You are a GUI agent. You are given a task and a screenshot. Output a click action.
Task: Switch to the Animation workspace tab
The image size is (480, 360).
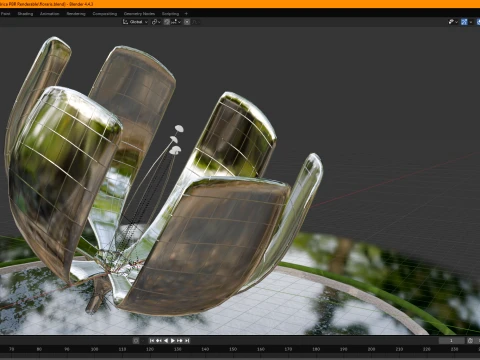(x=49, y=14)
